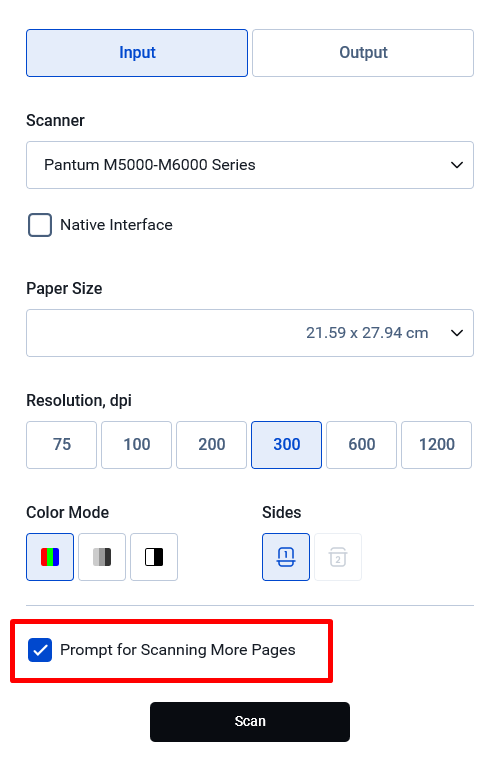This screenshot has width=504, height=771.
Task: Set resolution to 1200 dpi
Action: (437, 445)
